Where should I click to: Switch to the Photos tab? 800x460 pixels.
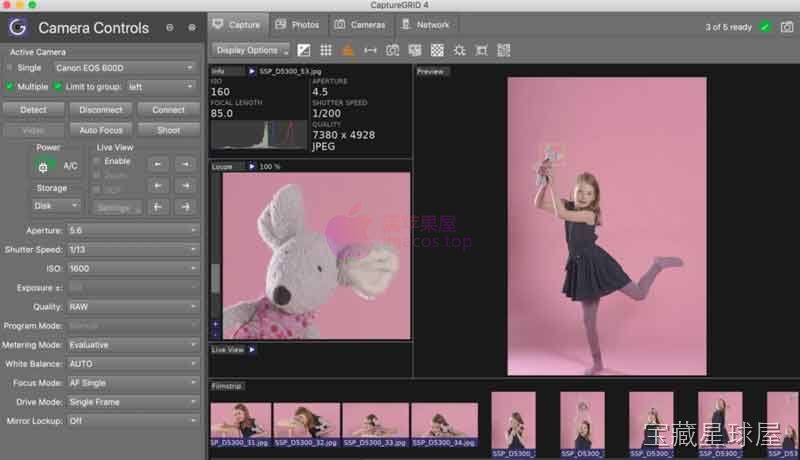297,24
